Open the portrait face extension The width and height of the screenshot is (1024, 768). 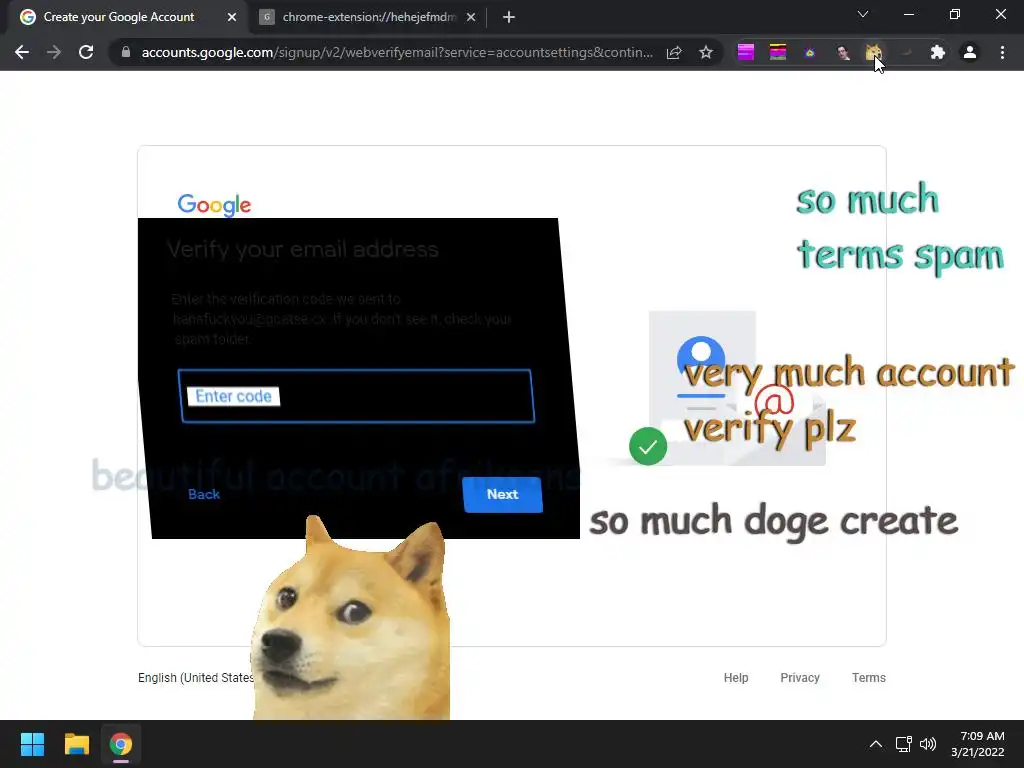(842, 52)
